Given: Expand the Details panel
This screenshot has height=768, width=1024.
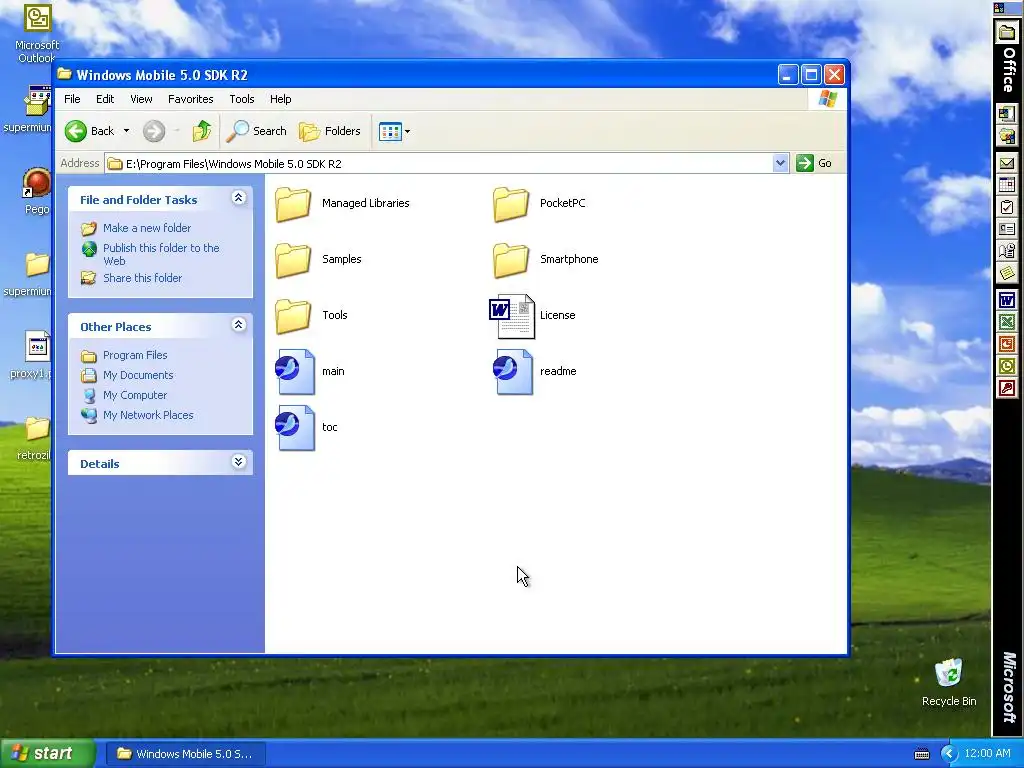Looking at the screenshot, I should point(238,462).
